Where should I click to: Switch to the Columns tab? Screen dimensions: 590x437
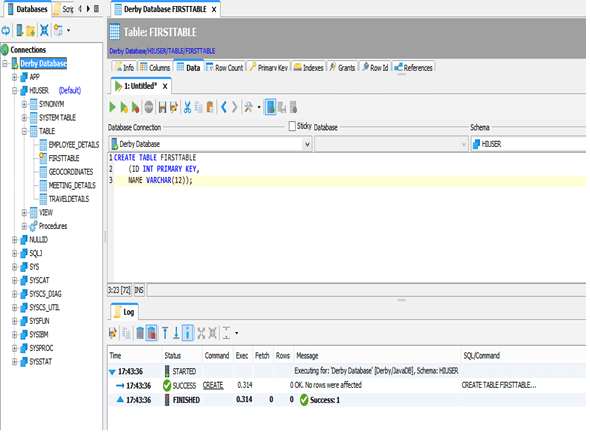click(x=155, y=67)
